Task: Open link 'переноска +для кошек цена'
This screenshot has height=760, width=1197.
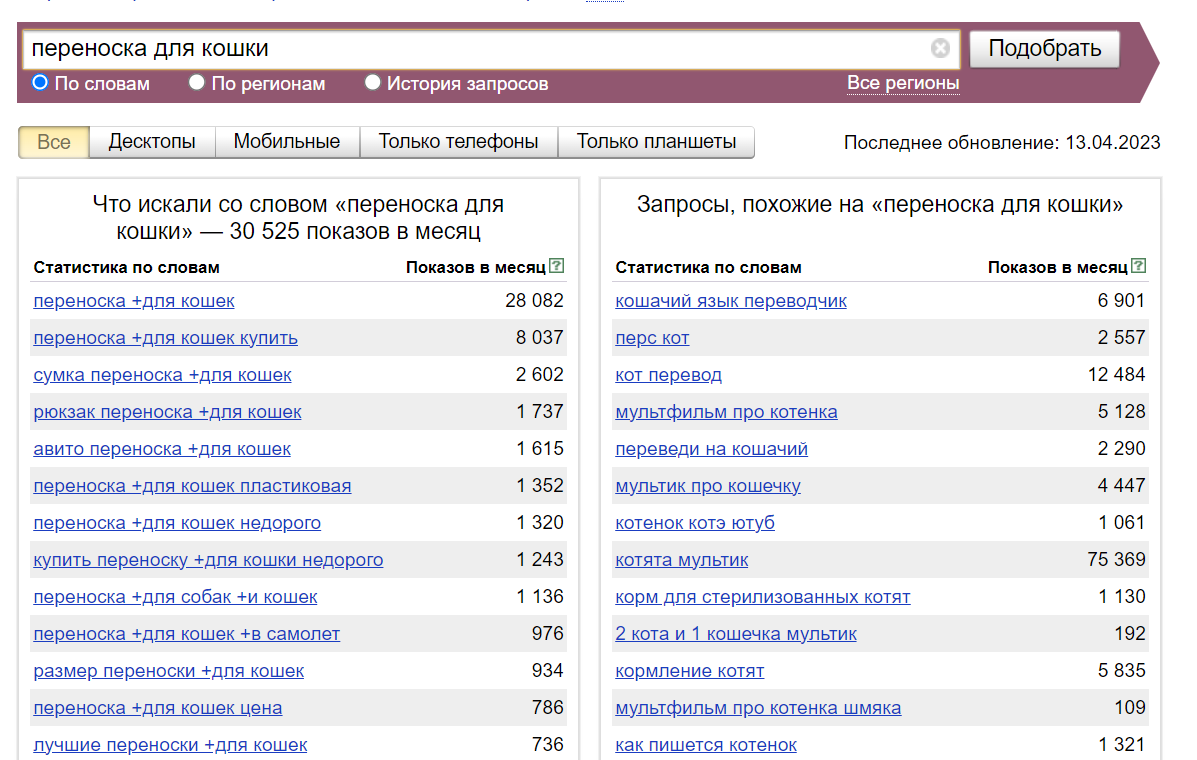Action: pos(157,708)
